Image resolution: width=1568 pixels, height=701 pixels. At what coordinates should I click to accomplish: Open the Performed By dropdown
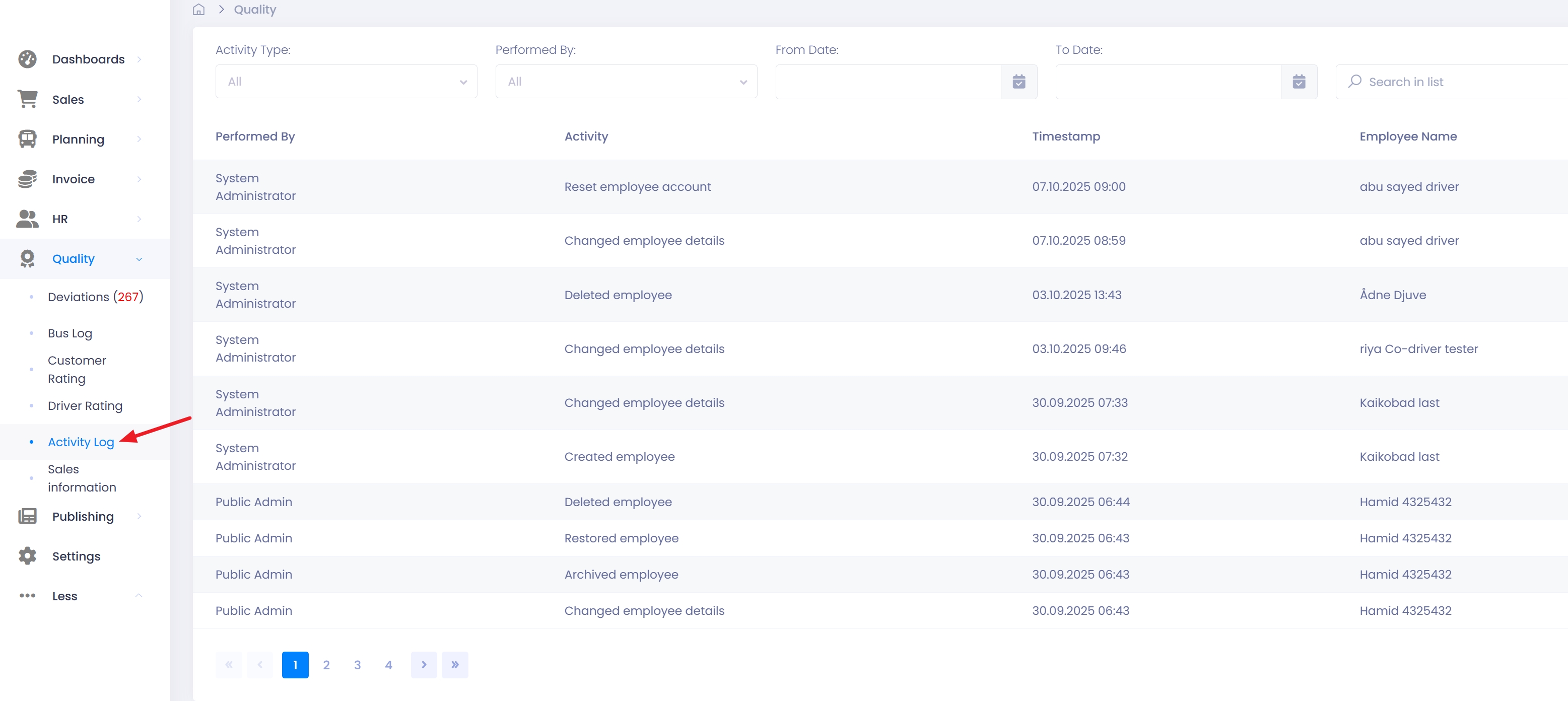(626, 82)
